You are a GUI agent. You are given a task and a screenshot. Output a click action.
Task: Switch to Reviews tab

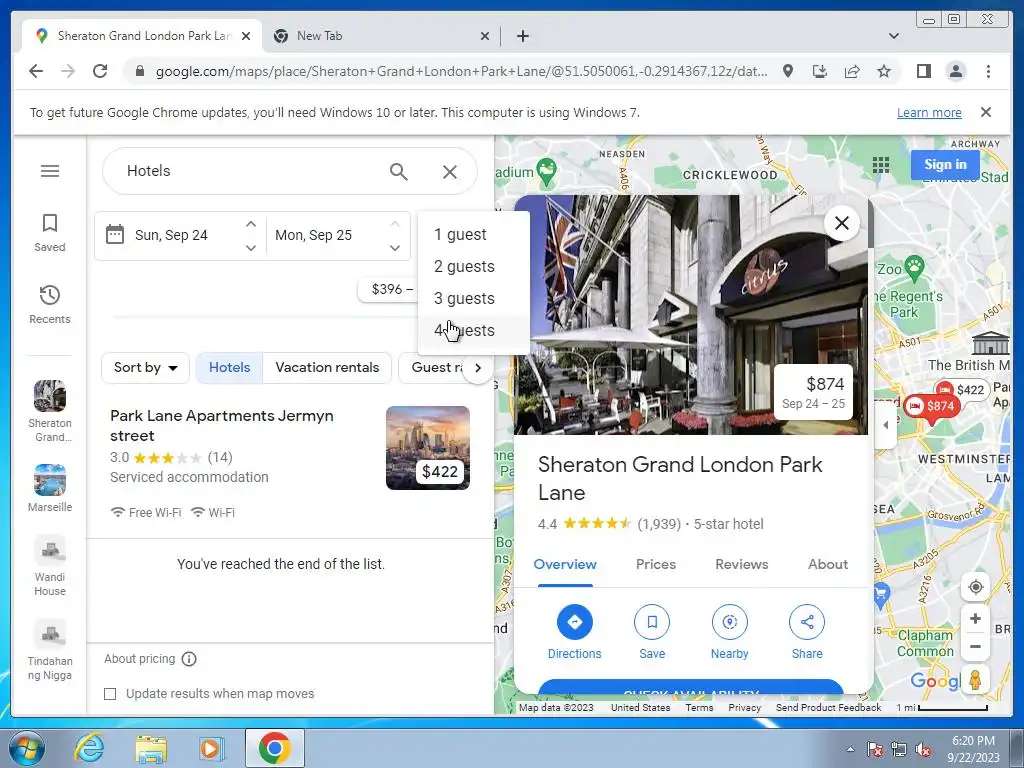click(741, 564)
